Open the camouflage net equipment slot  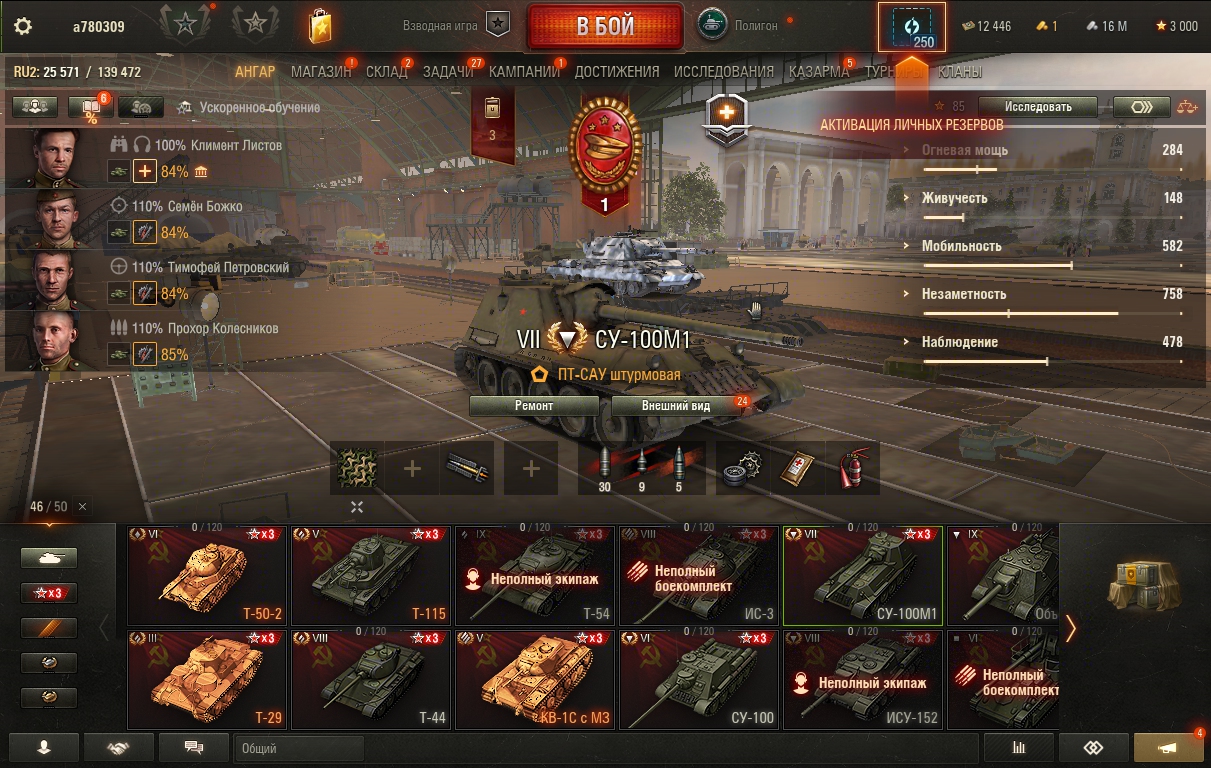click(356, 468)
